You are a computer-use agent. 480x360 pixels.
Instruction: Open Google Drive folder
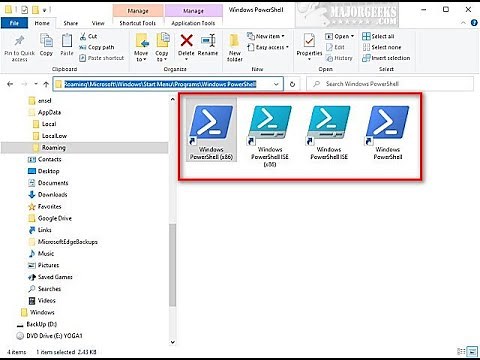pos(50,218)
